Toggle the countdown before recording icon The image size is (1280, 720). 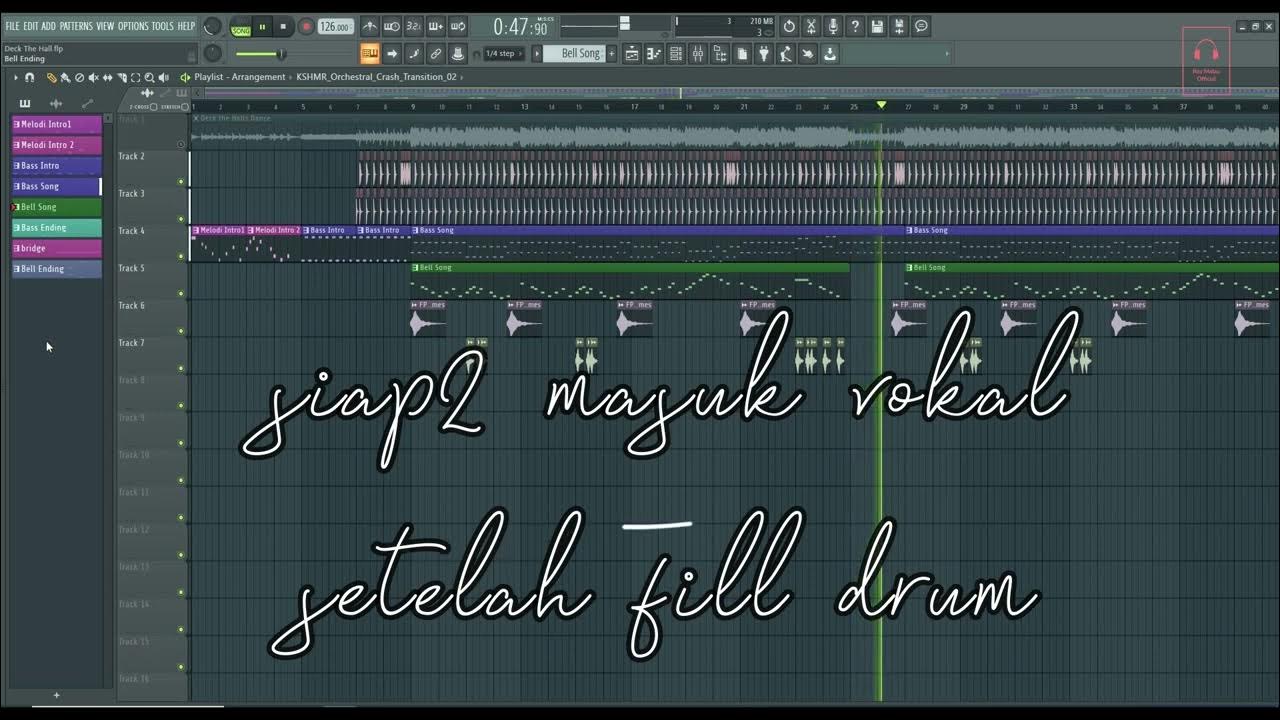click(x=414, y=27)
